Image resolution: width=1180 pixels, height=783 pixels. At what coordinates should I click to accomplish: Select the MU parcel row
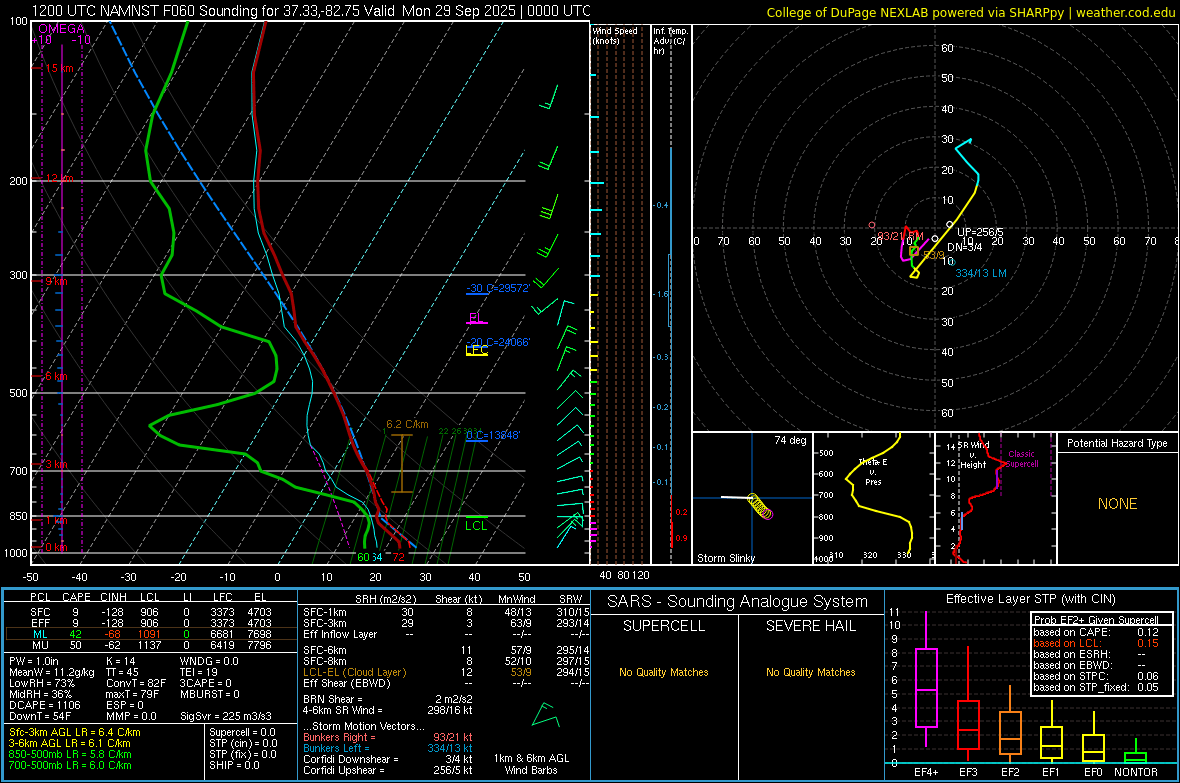coord(151,645)
